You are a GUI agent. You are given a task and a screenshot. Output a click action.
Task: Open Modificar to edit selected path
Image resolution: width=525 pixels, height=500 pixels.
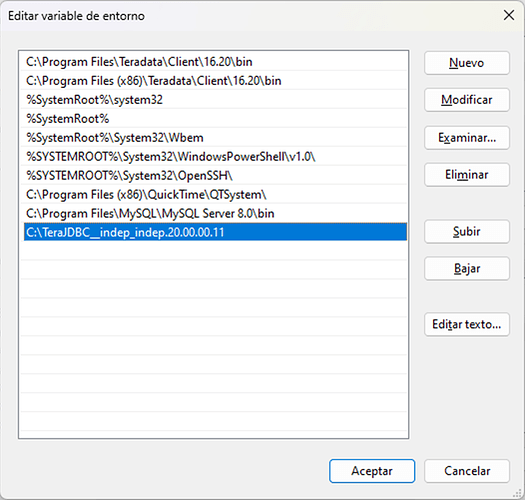[467, 100]
